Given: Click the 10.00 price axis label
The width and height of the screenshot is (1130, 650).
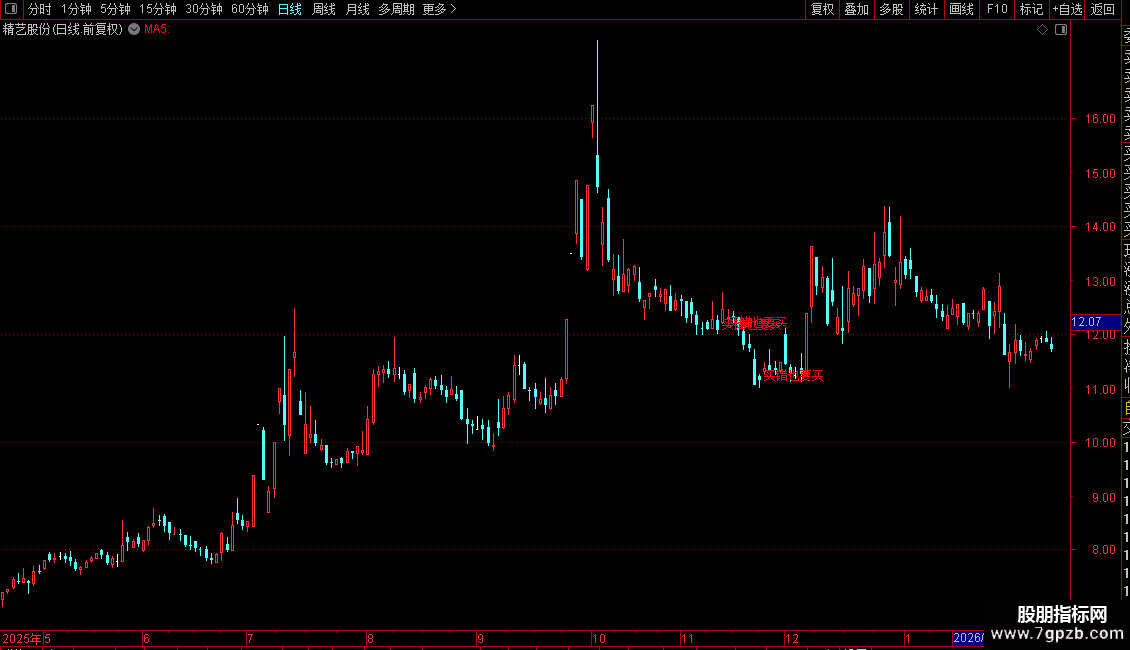Looking at the screenshot, I should pos(1100,443).
